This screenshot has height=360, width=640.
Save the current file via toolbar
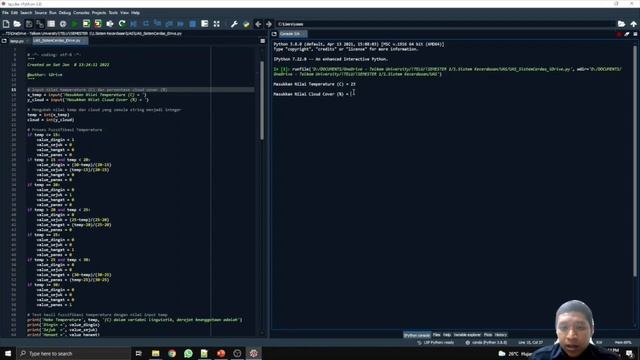pos(29,24)
